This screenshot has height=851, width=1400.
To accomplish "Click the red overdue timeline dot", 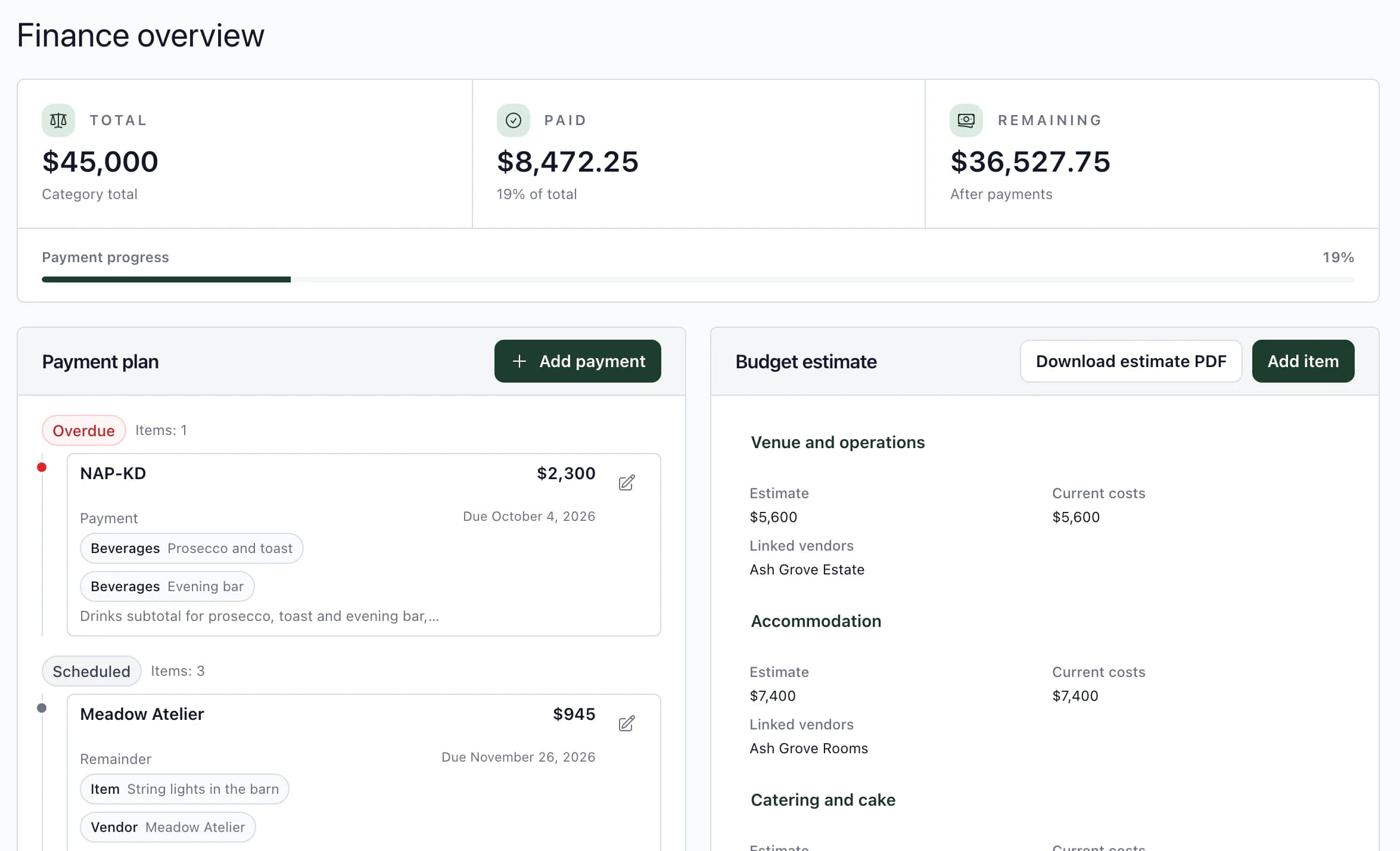I will pos(42,467).
